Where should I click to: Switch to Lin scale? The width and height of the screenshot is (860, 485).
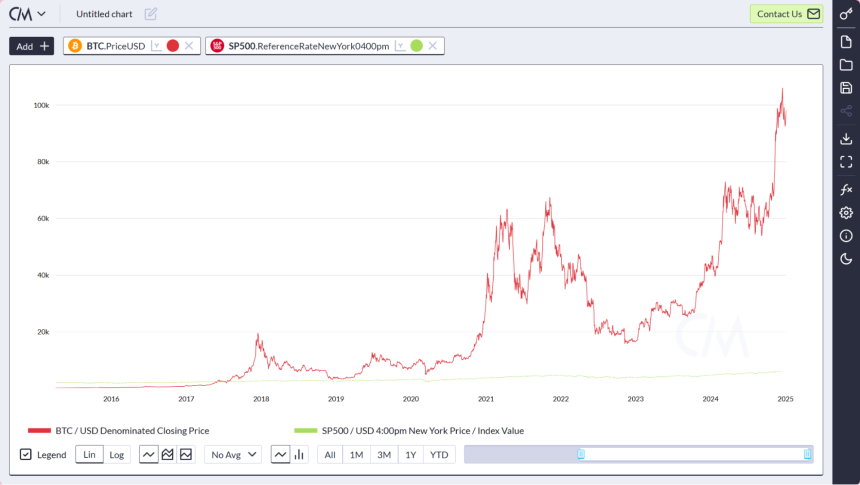89,454
